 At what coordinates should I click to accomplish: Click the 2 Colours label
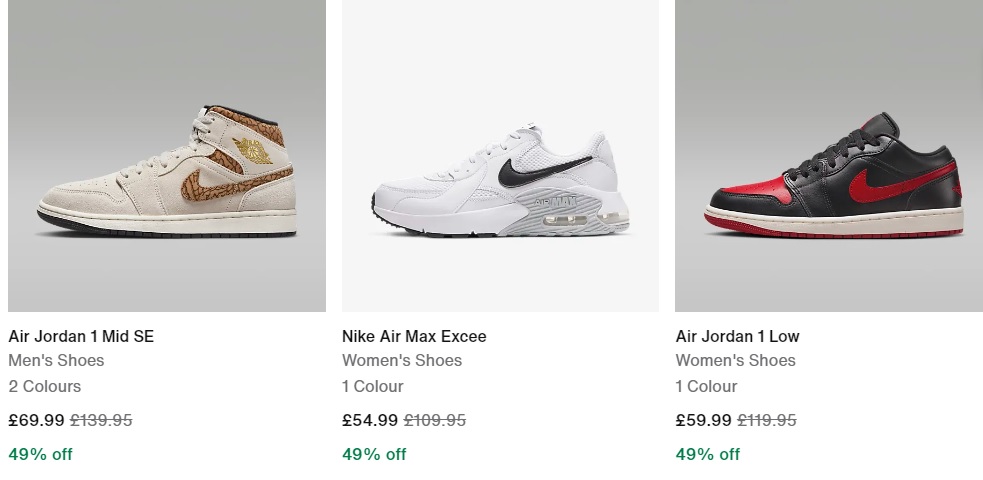(45, 386)
